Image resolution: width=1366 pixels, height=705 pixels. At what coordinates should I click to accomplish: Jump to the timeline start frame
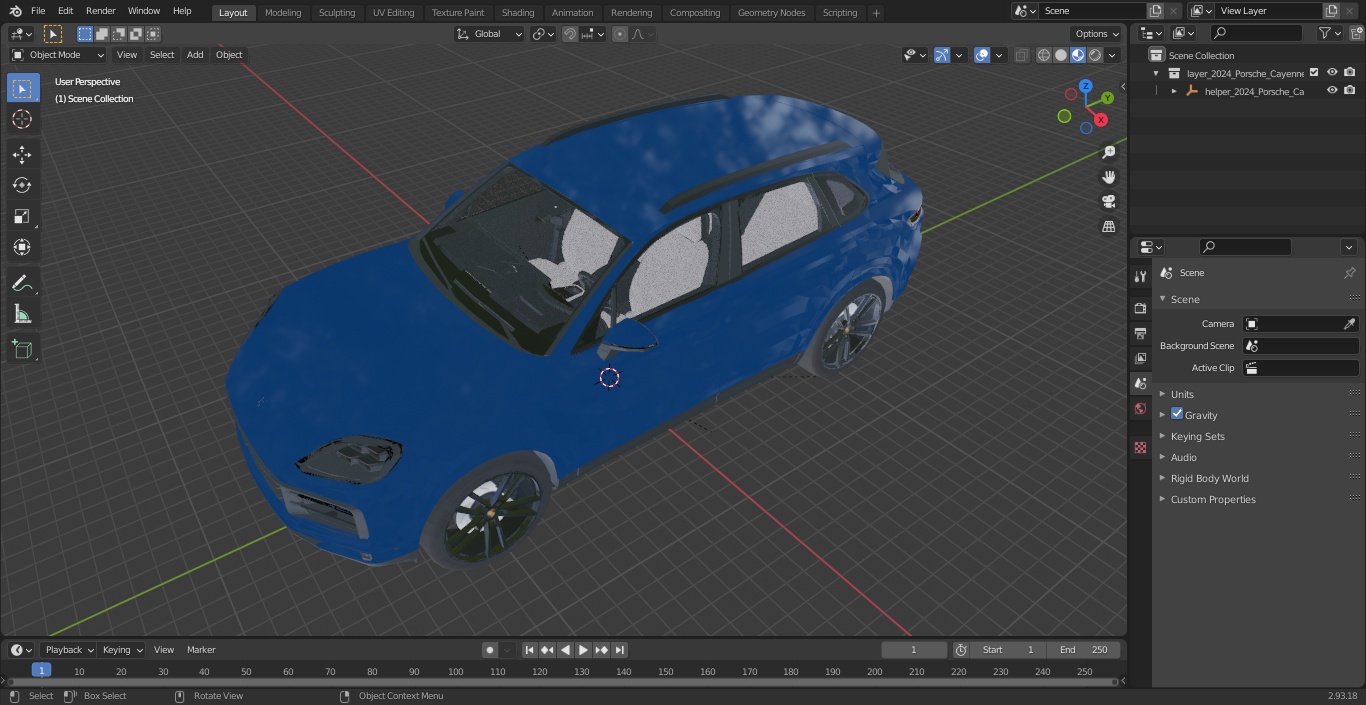coord(530,650)
